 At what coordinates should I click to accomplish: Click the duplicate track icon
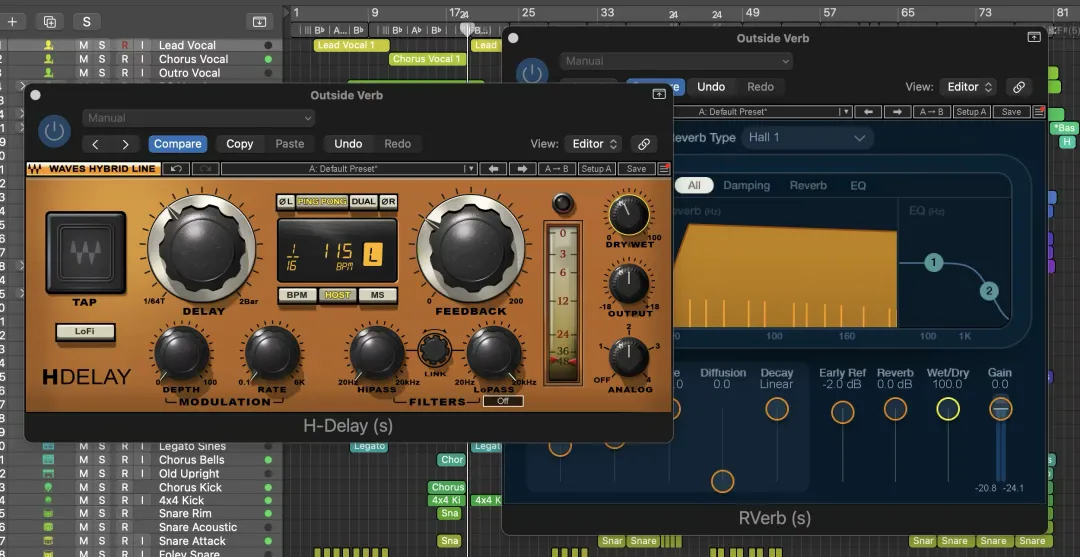50,21
